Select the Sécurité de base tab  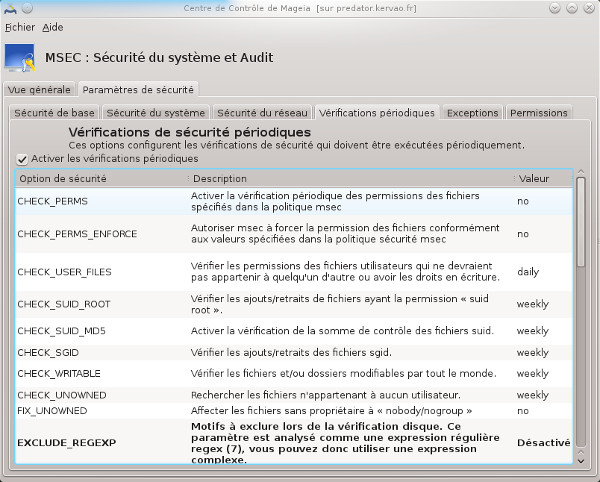(55, 113)
